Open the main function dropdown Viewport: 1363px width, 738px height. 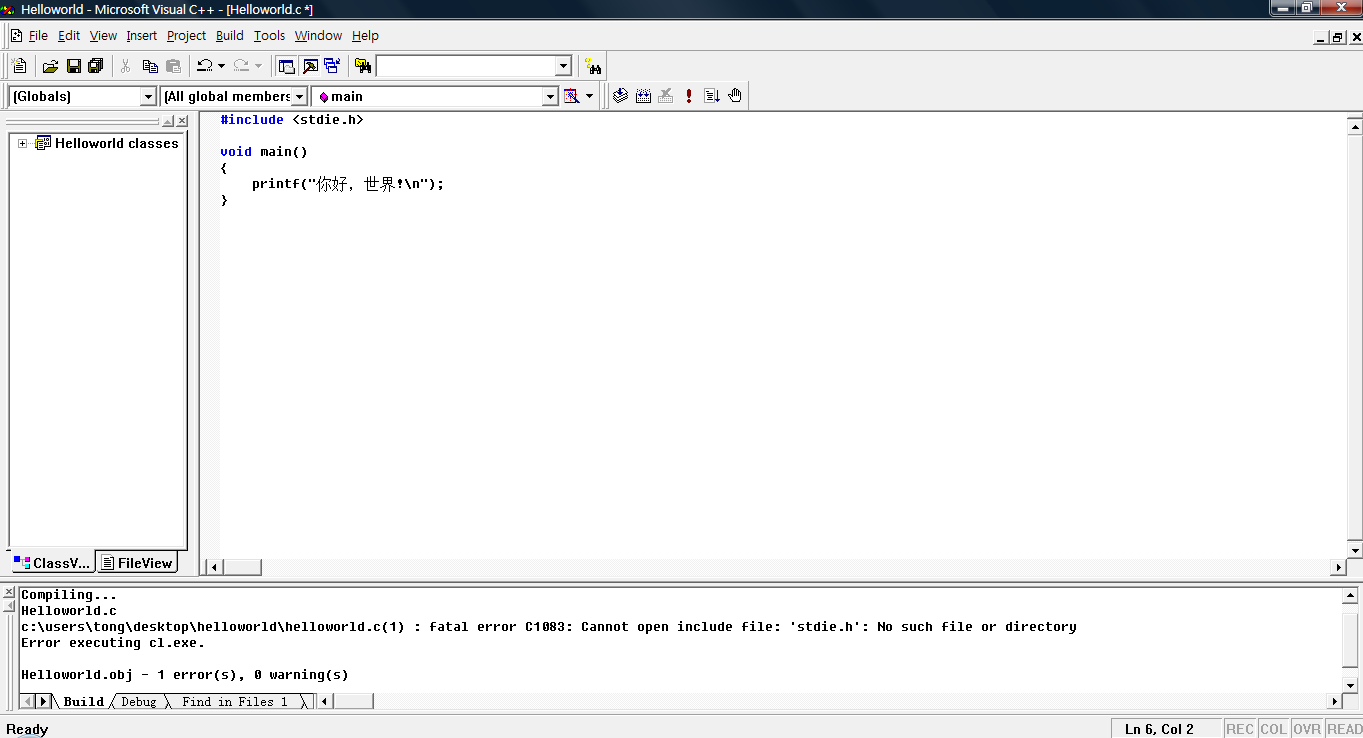click(549, 96)
